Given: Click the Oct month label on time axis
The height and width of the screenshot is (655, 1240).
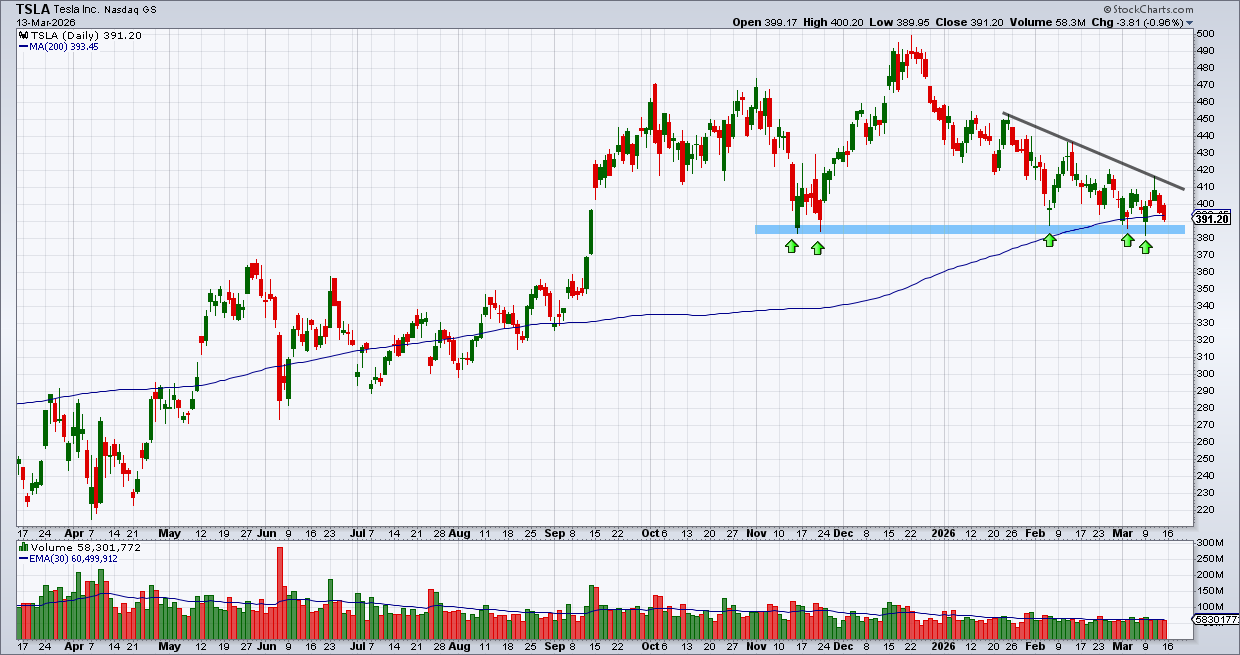Looking at the screenshot, I should click(652, 534).
